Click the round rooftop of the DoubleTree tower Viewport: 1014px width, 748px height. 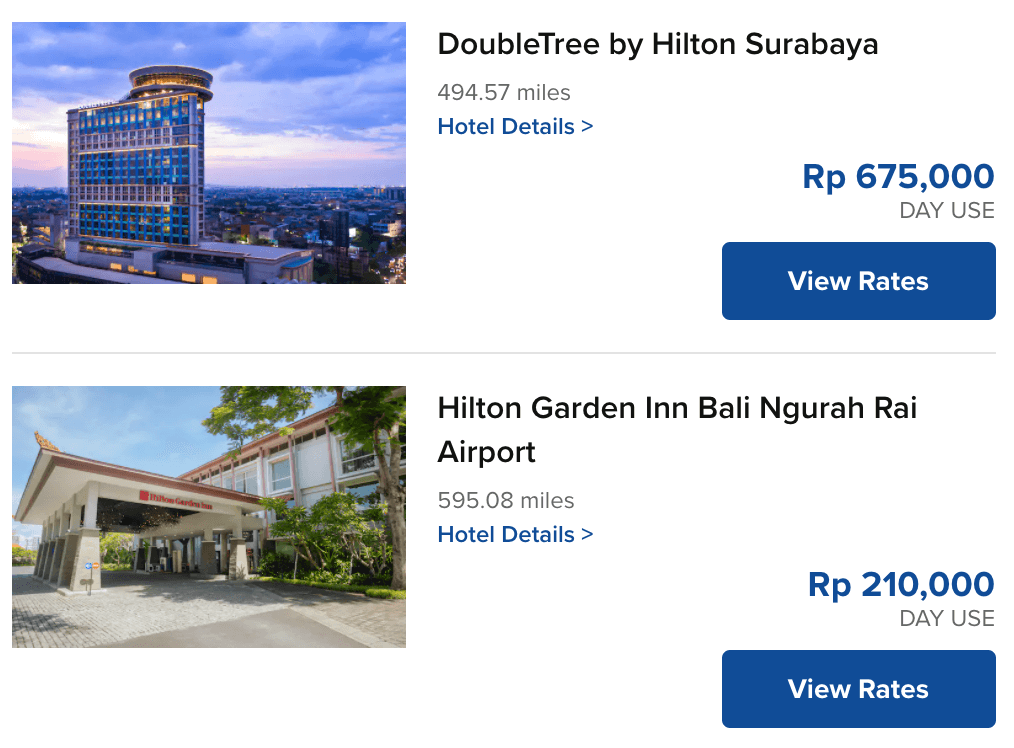tap(171, 81)
